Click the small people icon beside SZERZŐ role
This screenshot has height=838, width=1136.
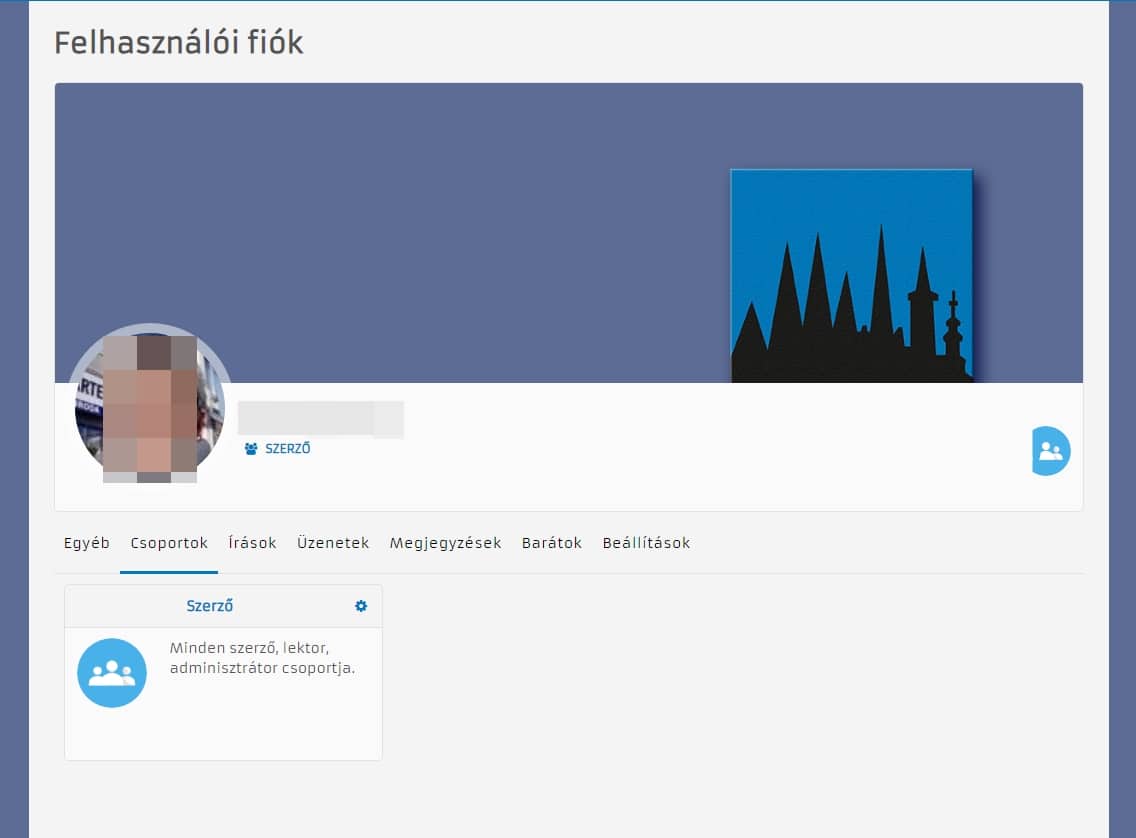pyautogui.click(x=251, y=449)
